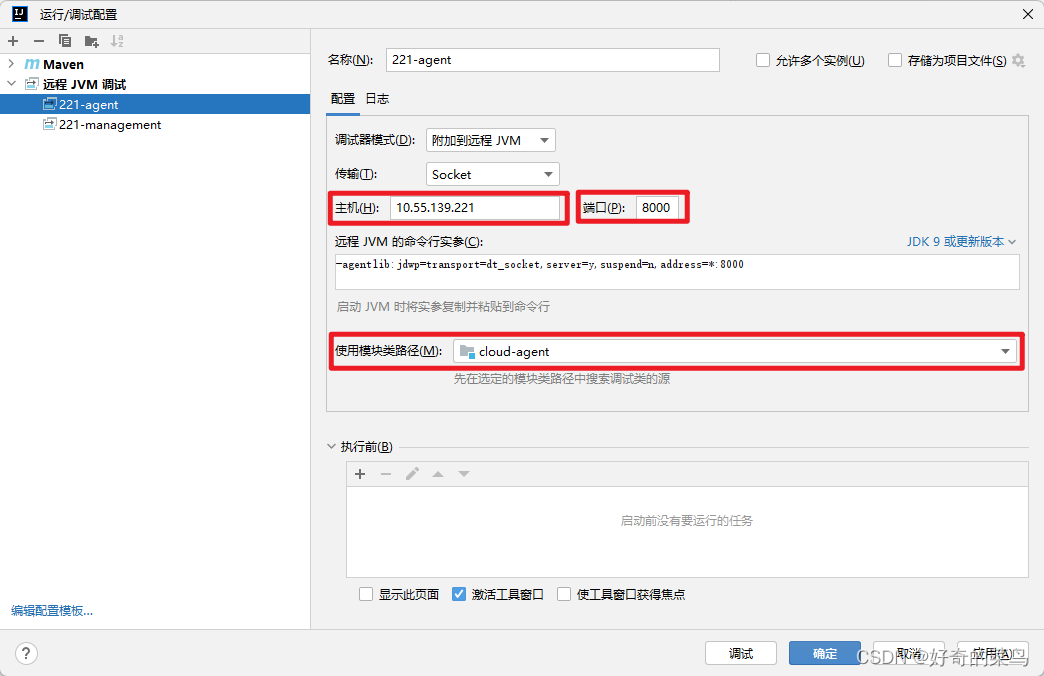Click the help question mark icon

pyautogui.click(x=26, y=653)
